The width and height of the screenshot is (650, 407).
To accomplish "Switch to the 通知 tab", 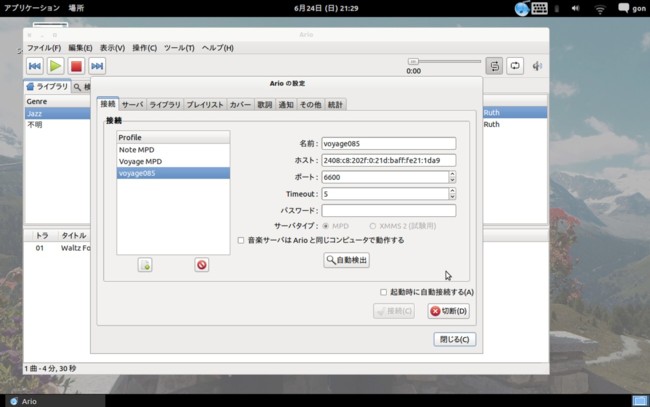I will [x=286, y=104].
